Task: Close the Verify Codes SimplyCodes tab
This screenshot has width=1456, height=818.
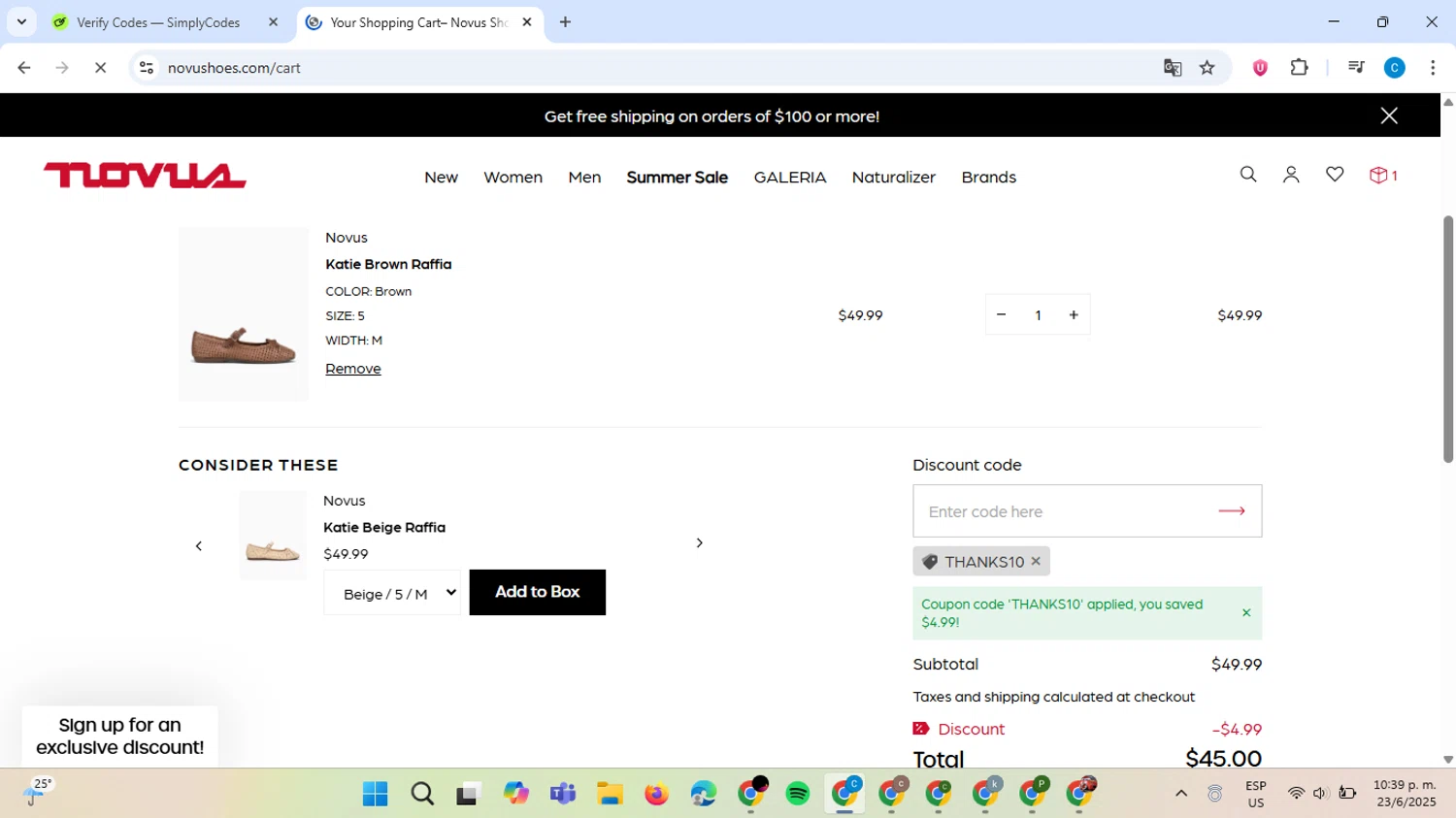Action: pos(273,22)
